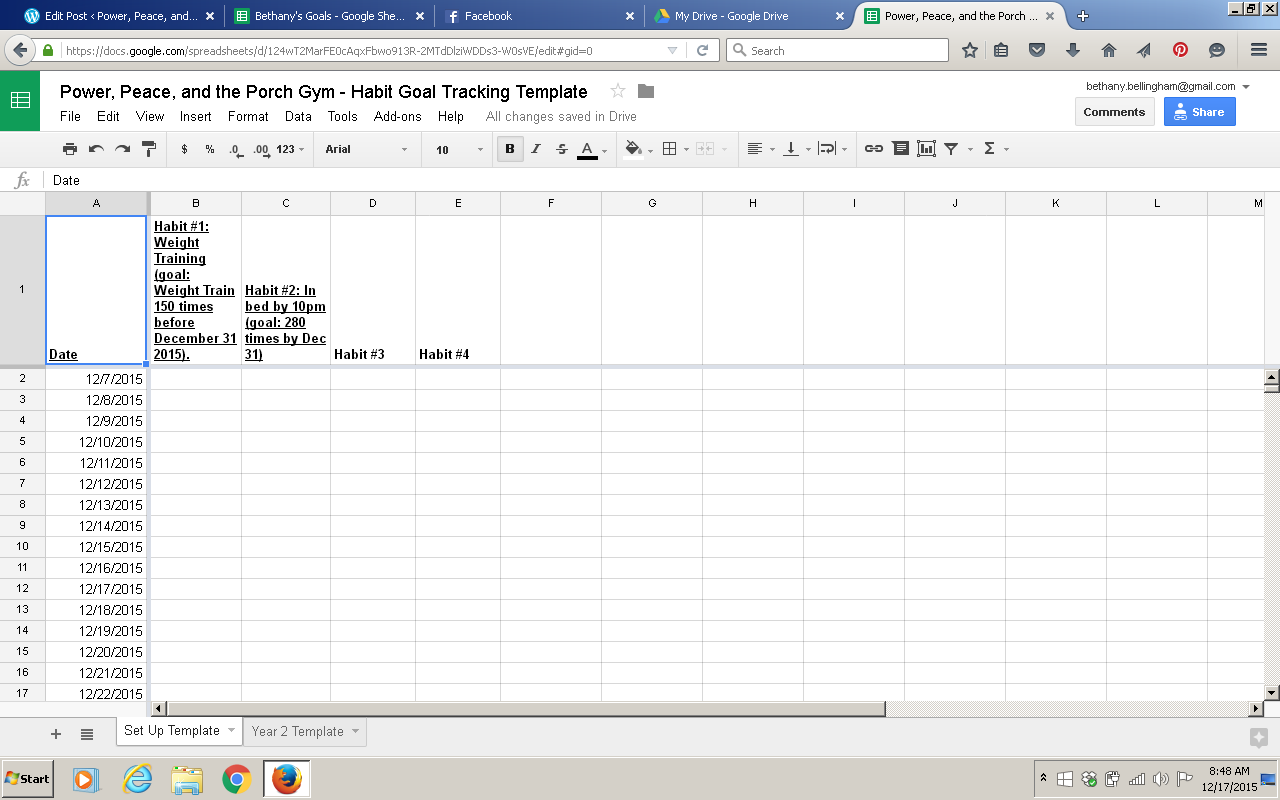Click the Insert chart icon

(x=926, y=149)
